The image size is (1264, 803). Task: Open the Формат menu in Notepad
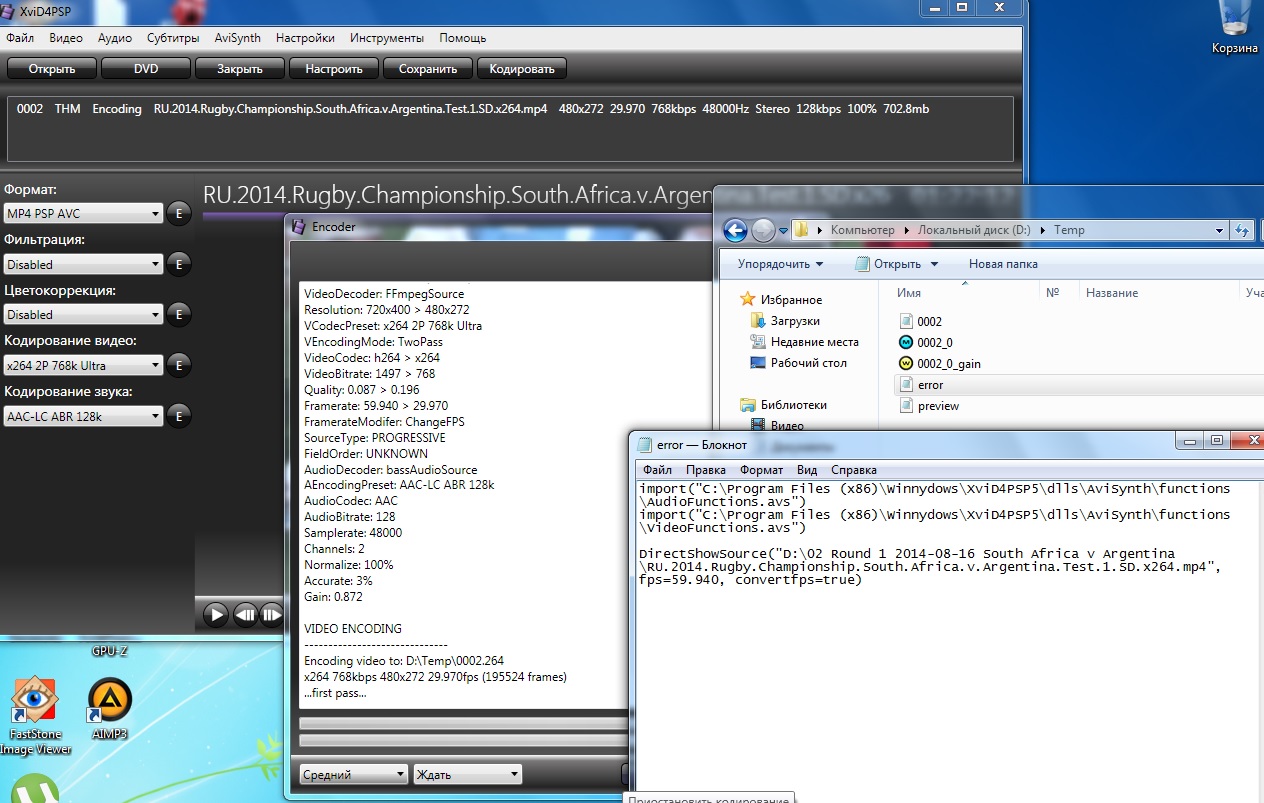[x=762, y=470]
